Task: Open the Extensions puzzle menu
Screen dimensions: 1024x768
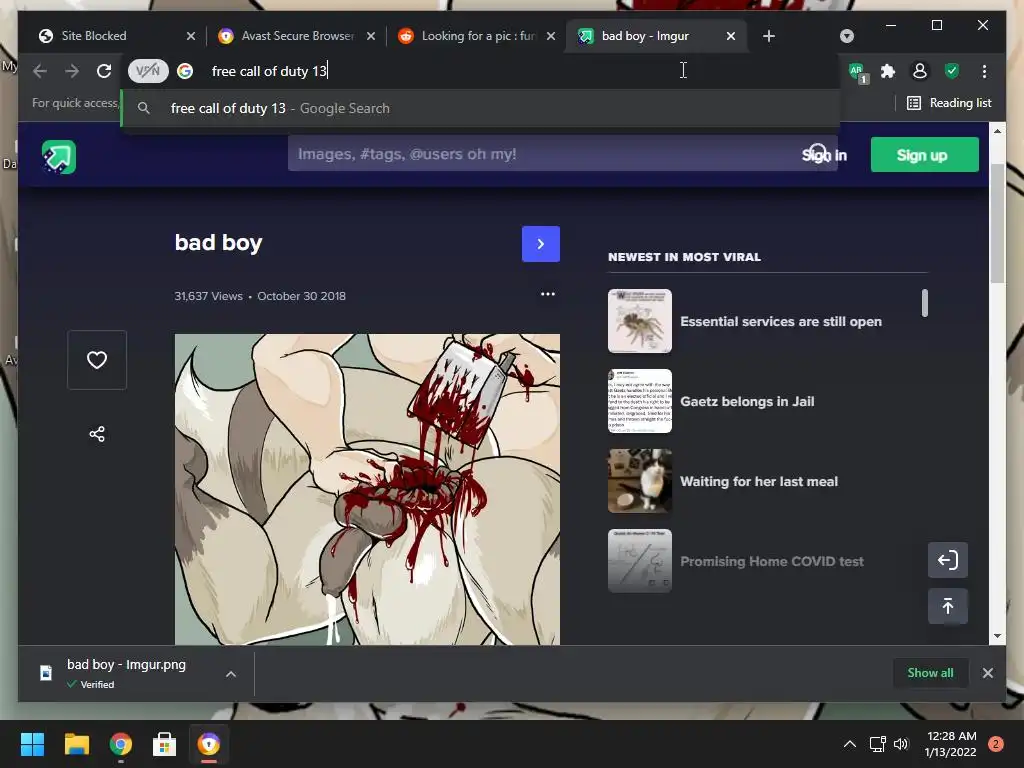Action: pyautogui.click(x=888, y=71)
